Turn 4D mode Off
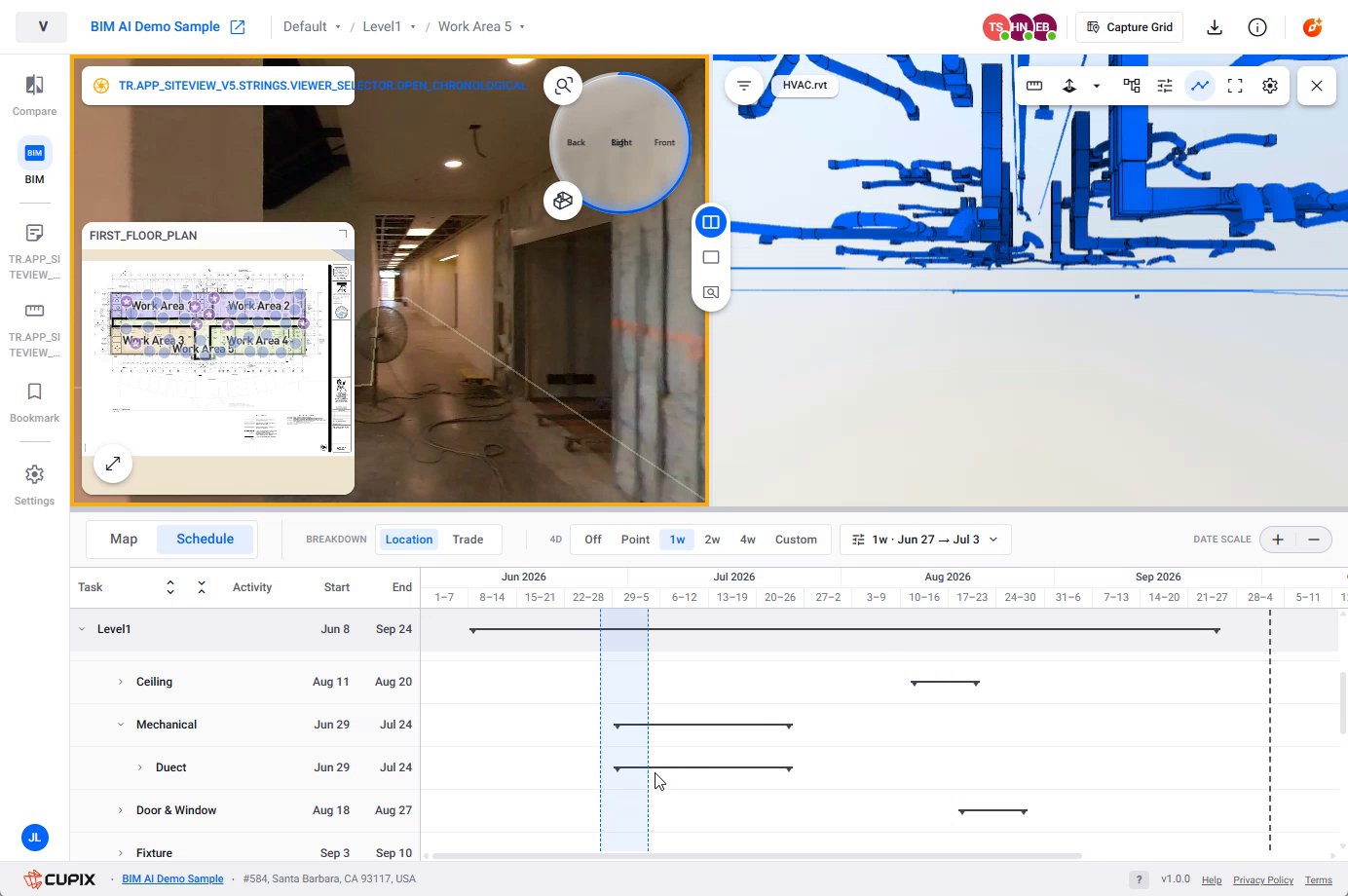Screen dimensions: 1348x896 point(592,540)
